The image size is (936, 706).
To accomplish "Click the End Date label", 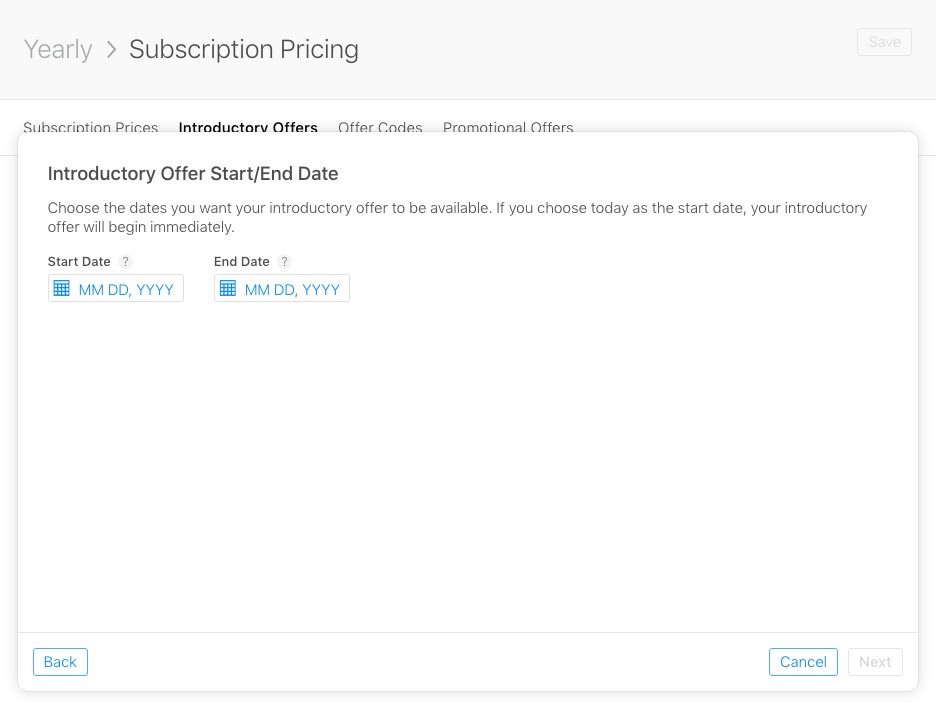I will coord(241,261).
